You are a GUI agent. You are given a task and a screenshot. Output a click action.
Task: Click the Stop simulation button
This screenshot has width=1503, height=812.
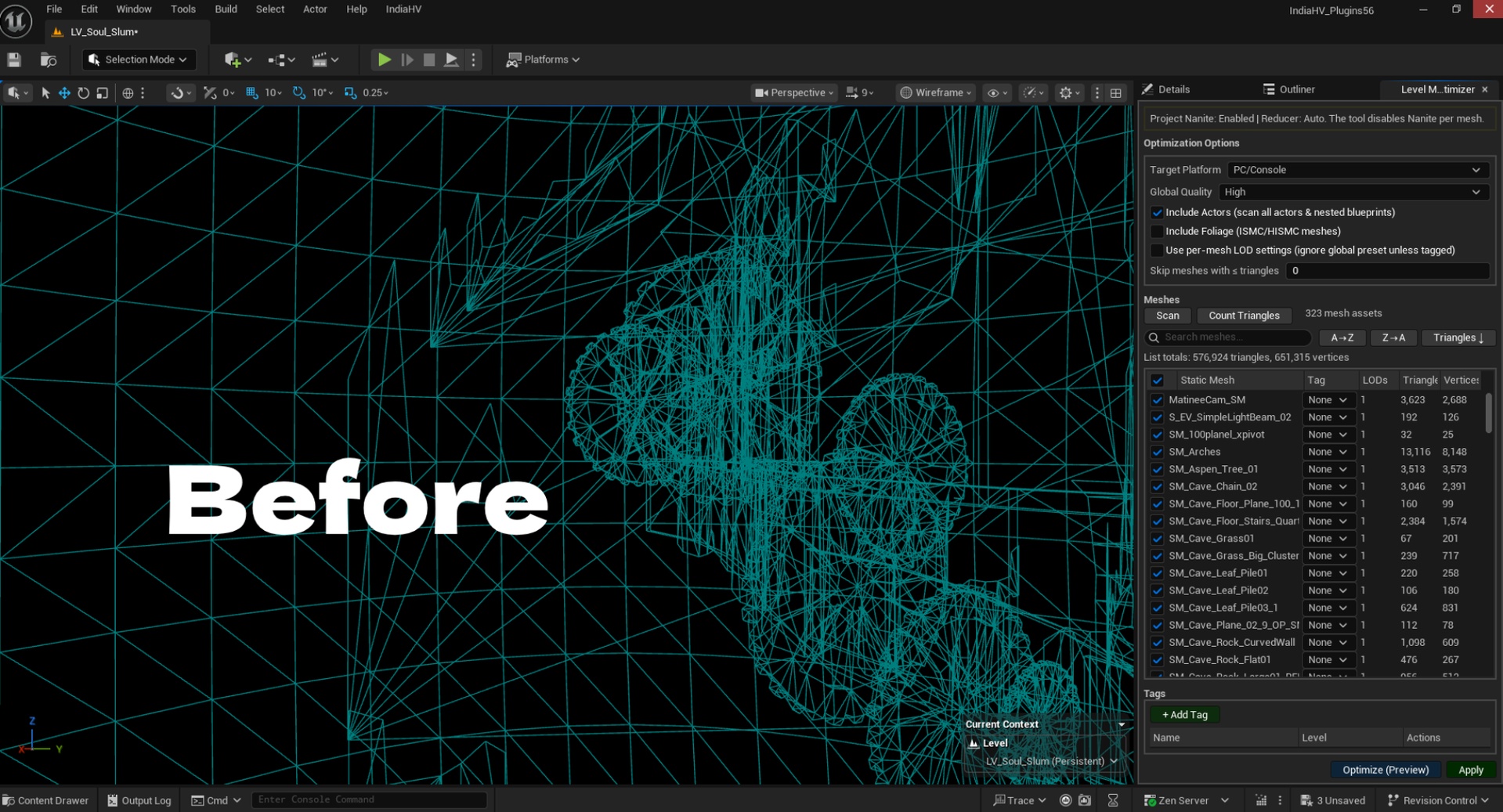(x=429, y=60)
